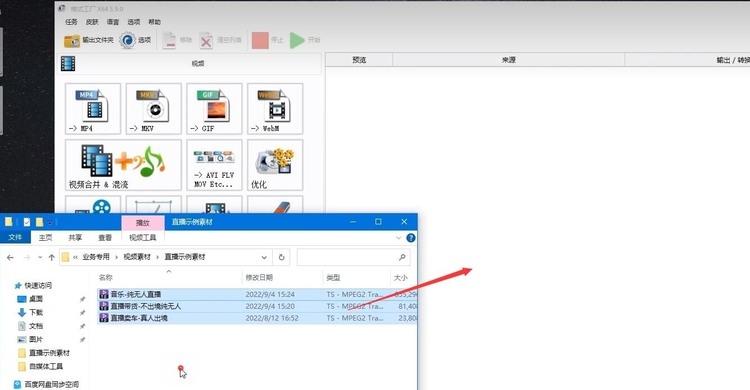This screenshot has height=390, width=750.
Task: Choose the -> MP4 conversion tile
Action: point(93,109)
